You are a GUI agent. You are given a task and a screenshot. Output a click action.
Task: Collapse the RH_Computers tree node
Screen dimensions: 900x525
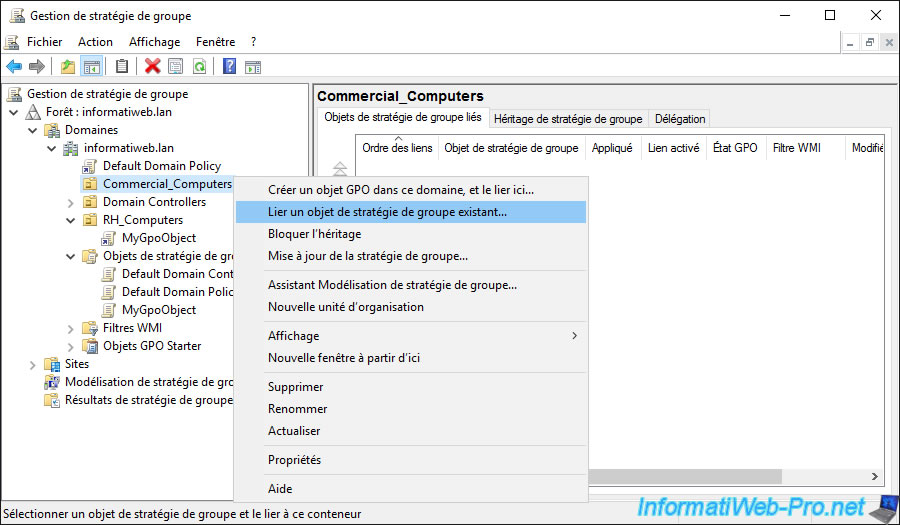70,220
